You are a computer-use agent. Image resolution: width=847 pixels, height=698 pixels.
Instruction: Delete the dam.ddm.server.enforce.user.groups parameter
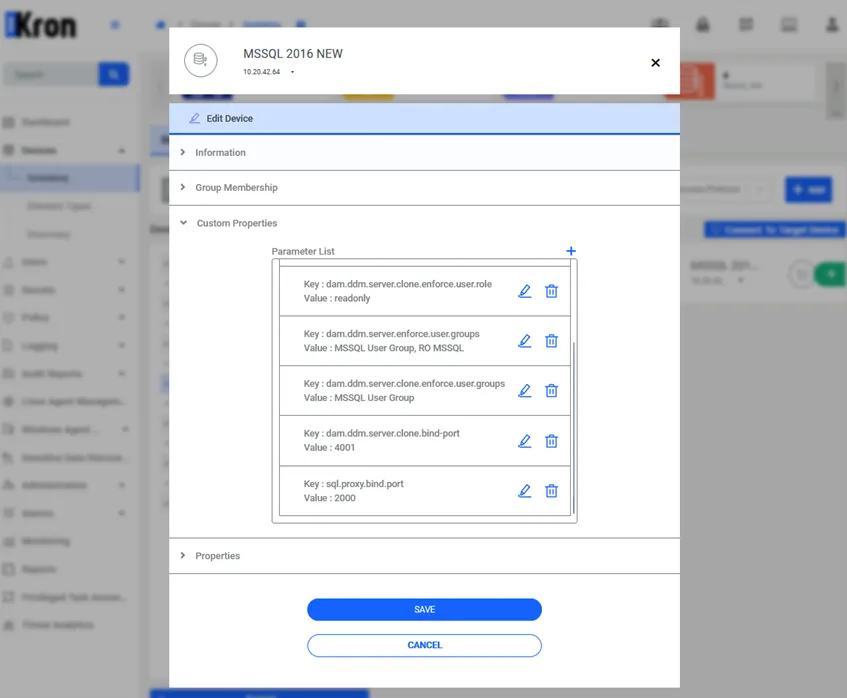point(551,341)
